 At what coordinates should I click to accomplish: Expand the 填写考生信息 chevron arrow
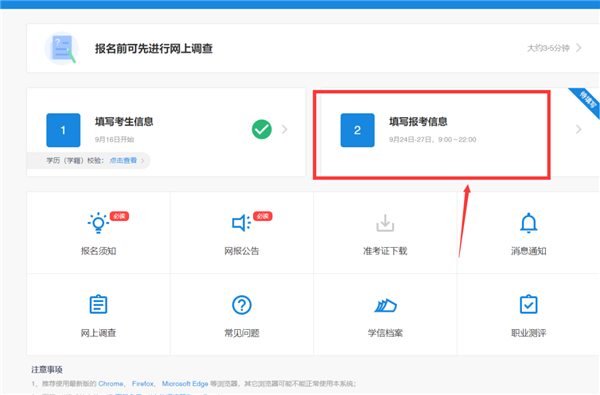coord(284,129)
